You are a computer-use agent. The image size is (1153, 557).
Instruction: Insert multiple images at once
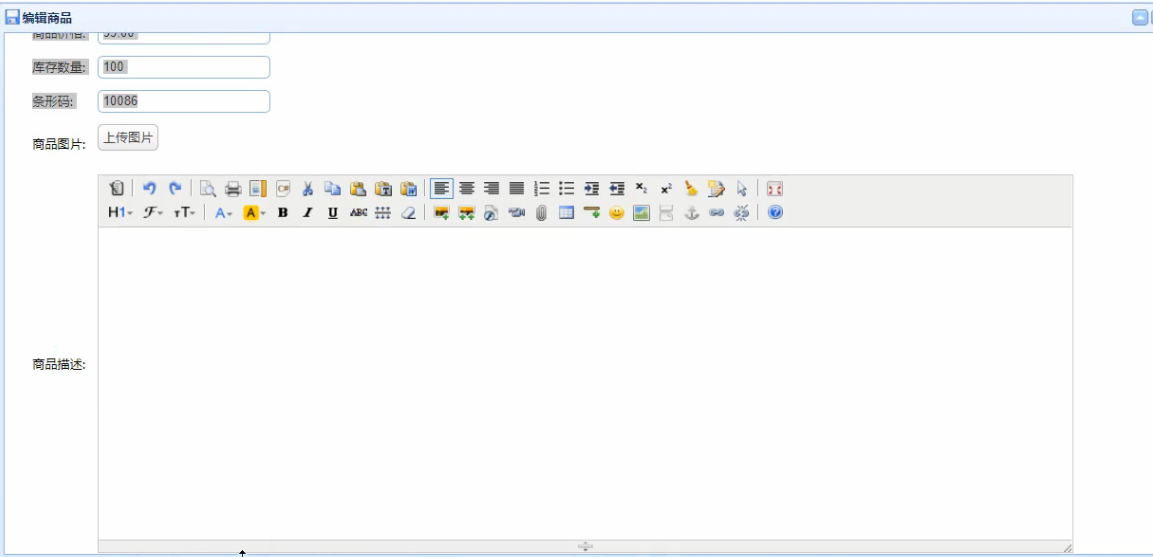coord(467,213)
